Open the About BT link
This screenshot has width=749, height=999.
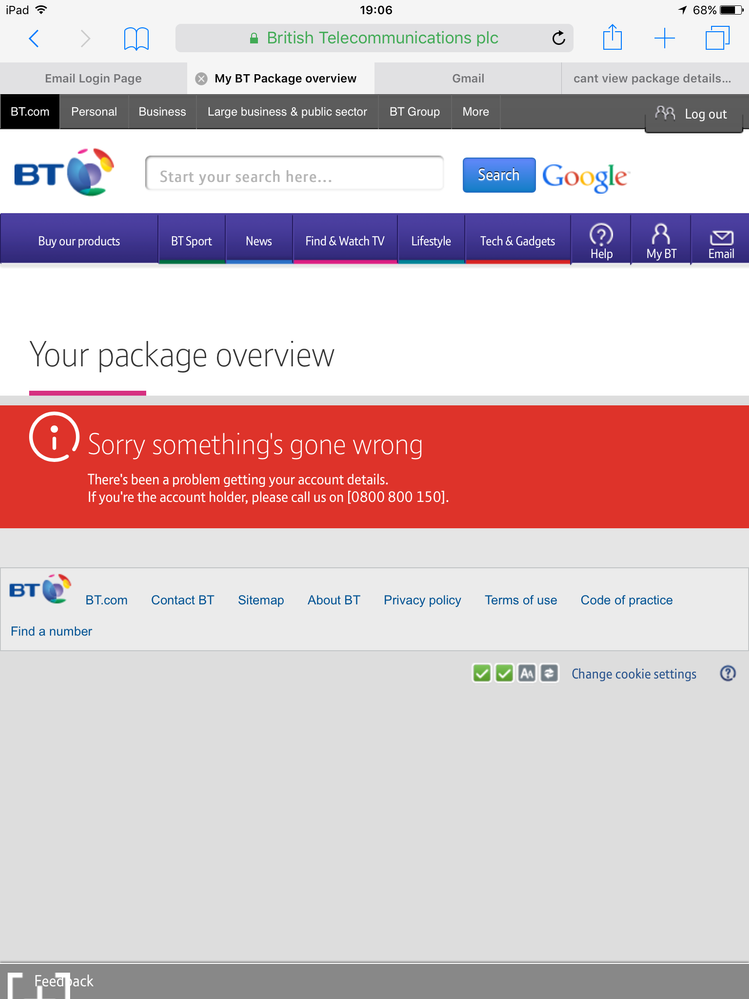point(334,600)
